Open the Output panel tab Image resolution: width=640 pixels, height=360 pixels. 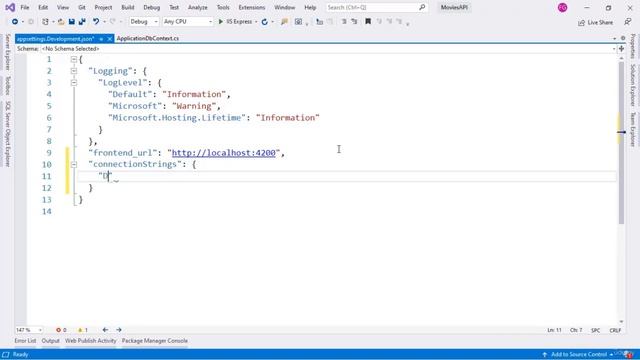point(51,341)
